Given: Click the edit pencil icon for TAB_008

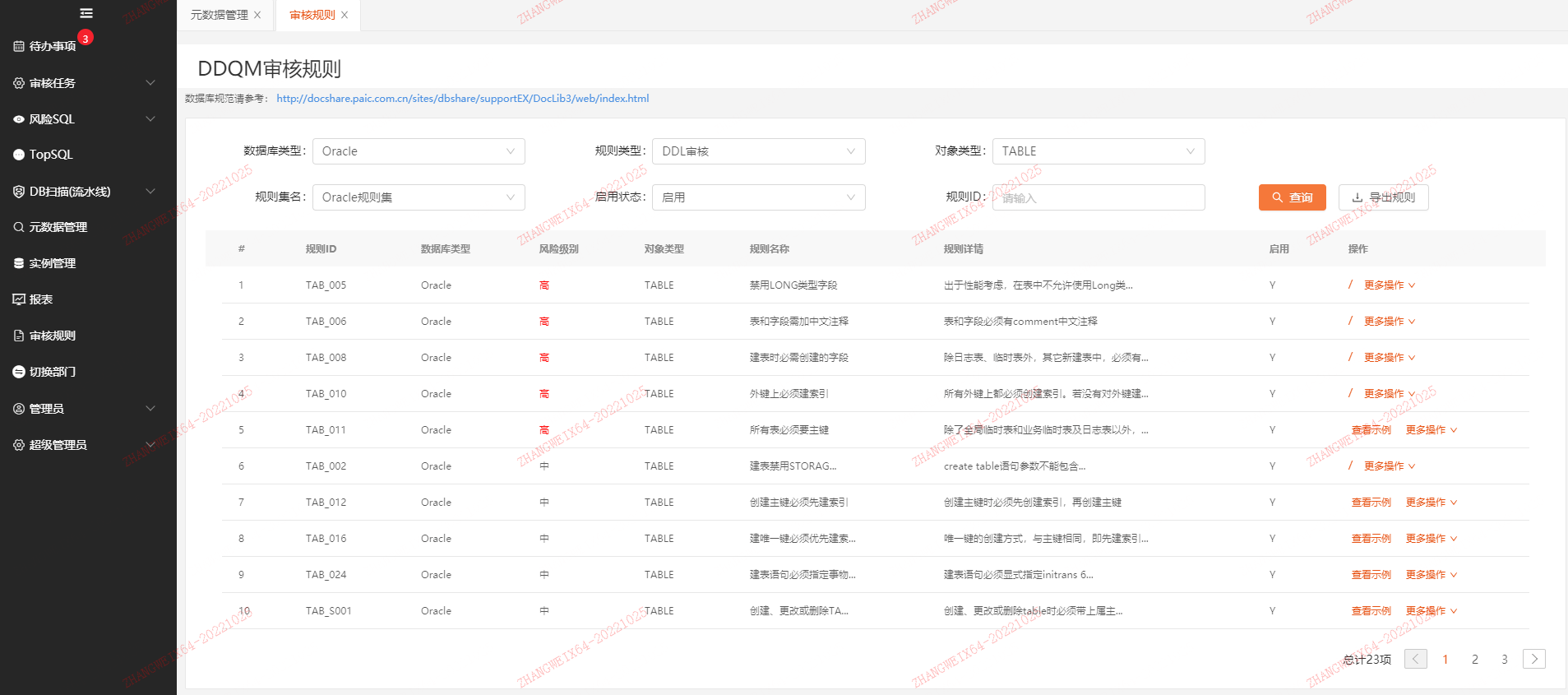Looking at the screenshot, I should pyautogui.click(x=1350, y=357).
